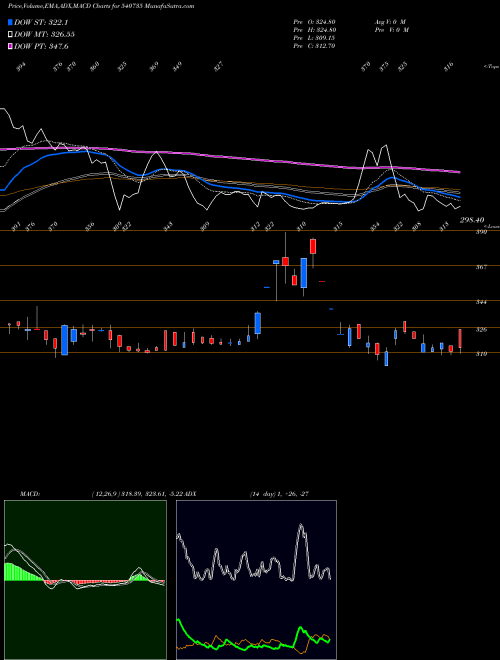Click the DOW MT: 326.55 legend label
The image size is (500, 660).
[x=45, y=34]
